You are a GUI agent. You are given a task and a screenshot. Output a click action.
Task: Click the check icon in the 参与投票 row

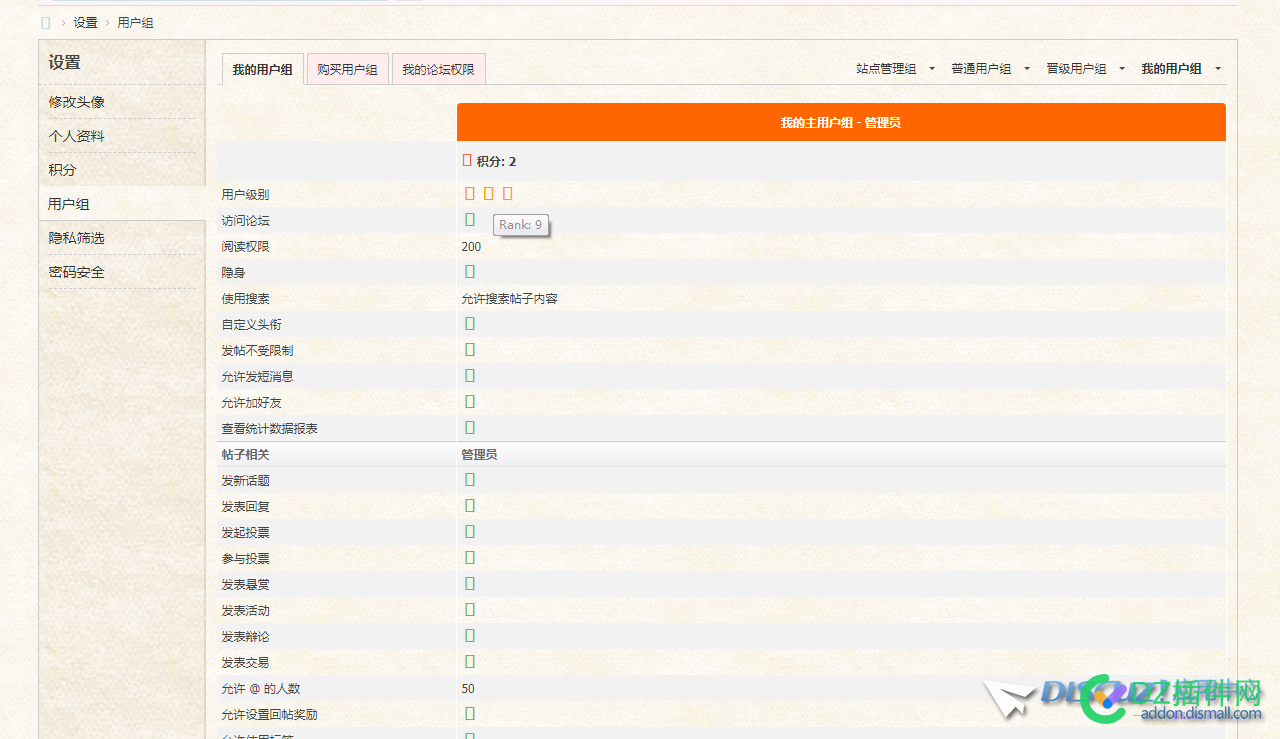(470, 557)
